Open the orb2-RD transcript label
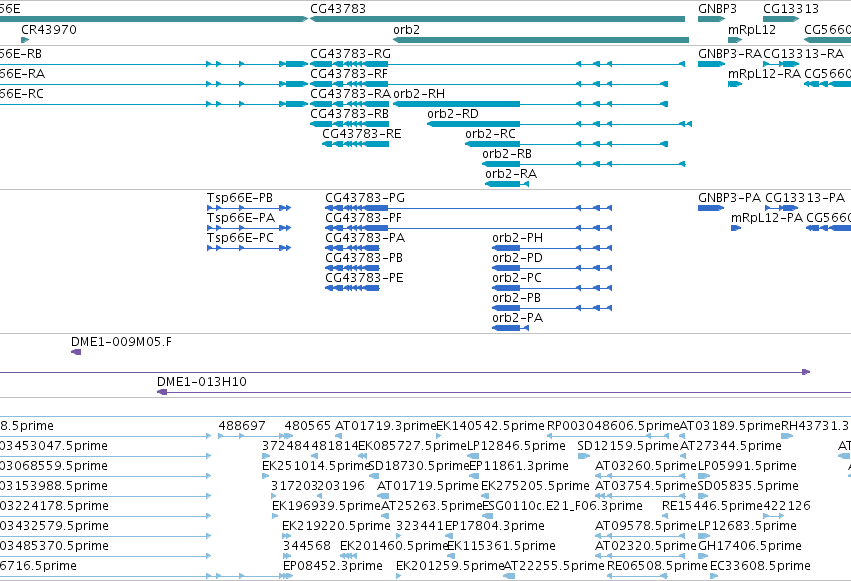The width and height of the screenshot is (851, 581). click(453, 114)
